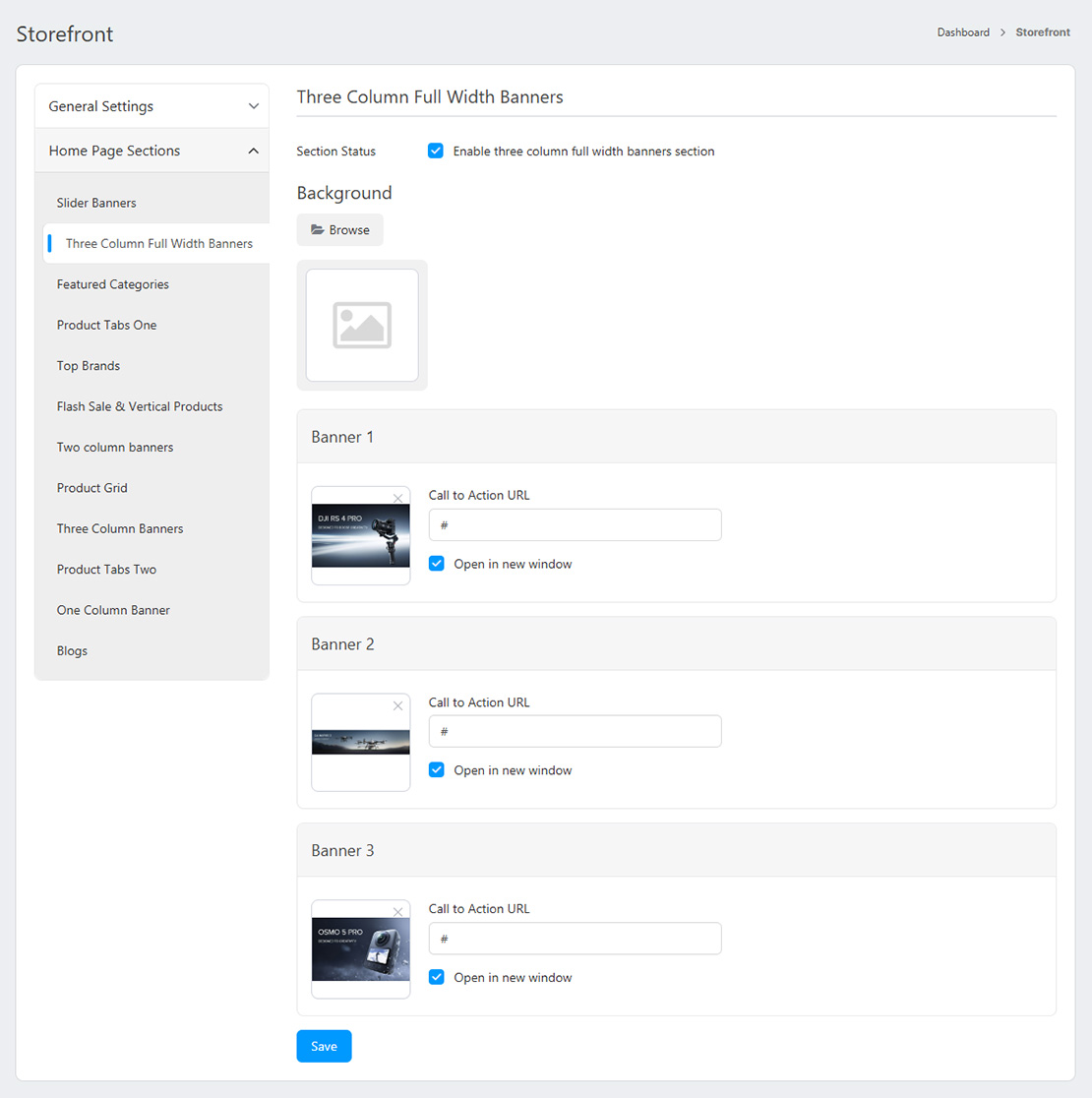Open the Slider Banners section
Image resolution: width=1092 pixels, height=1098 pixels.
click(96, 203)
